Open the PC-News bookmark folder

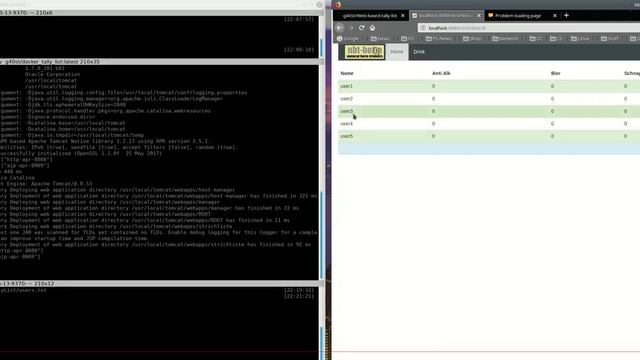439,38
